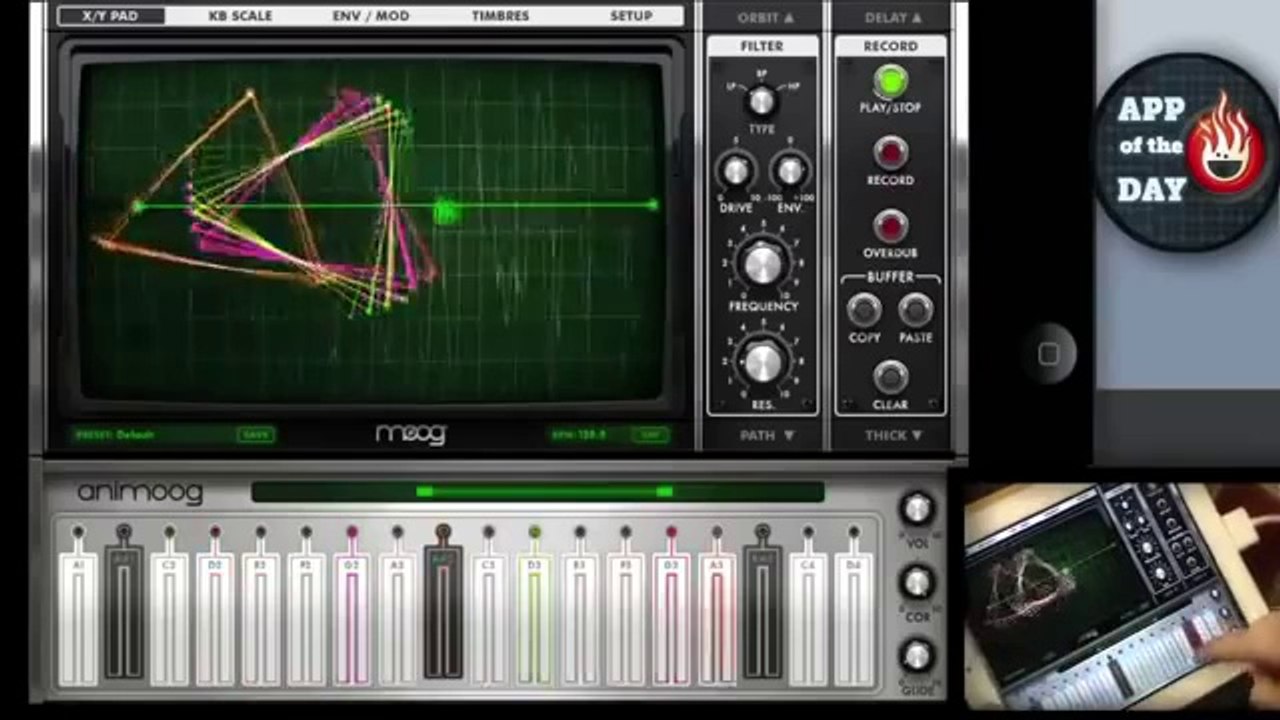Click the Preset: Default name field
The width and height of the screenshot is (1280, 720).
tap(115, 434)
